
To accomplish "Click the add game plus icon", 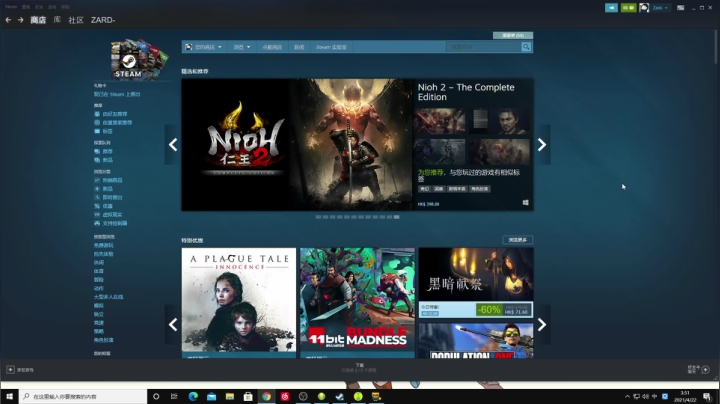I will point(10,370).
